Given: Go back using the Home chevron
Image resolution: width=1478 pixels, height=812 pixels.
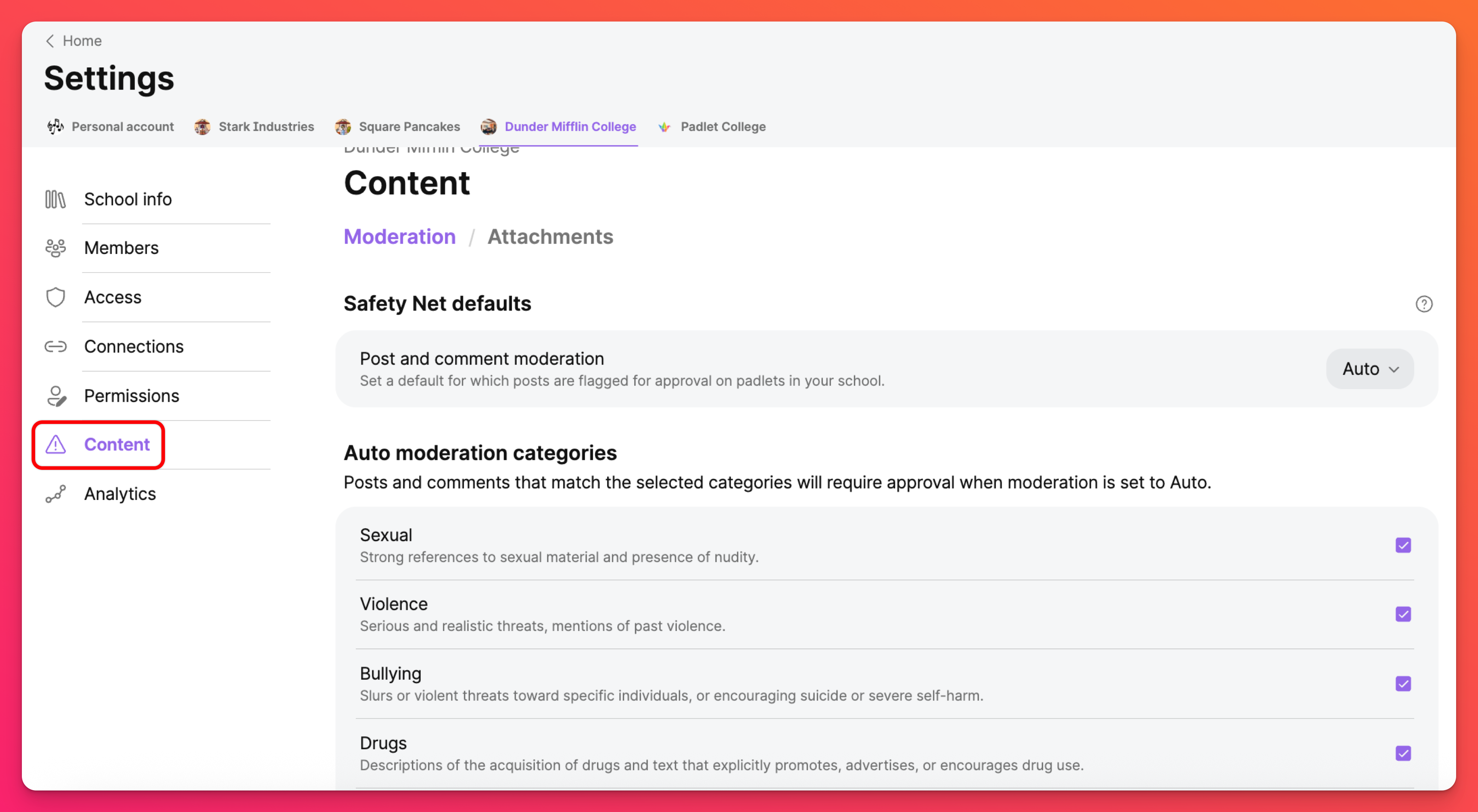Looking at the screenshot, I should tap(51, 41).
